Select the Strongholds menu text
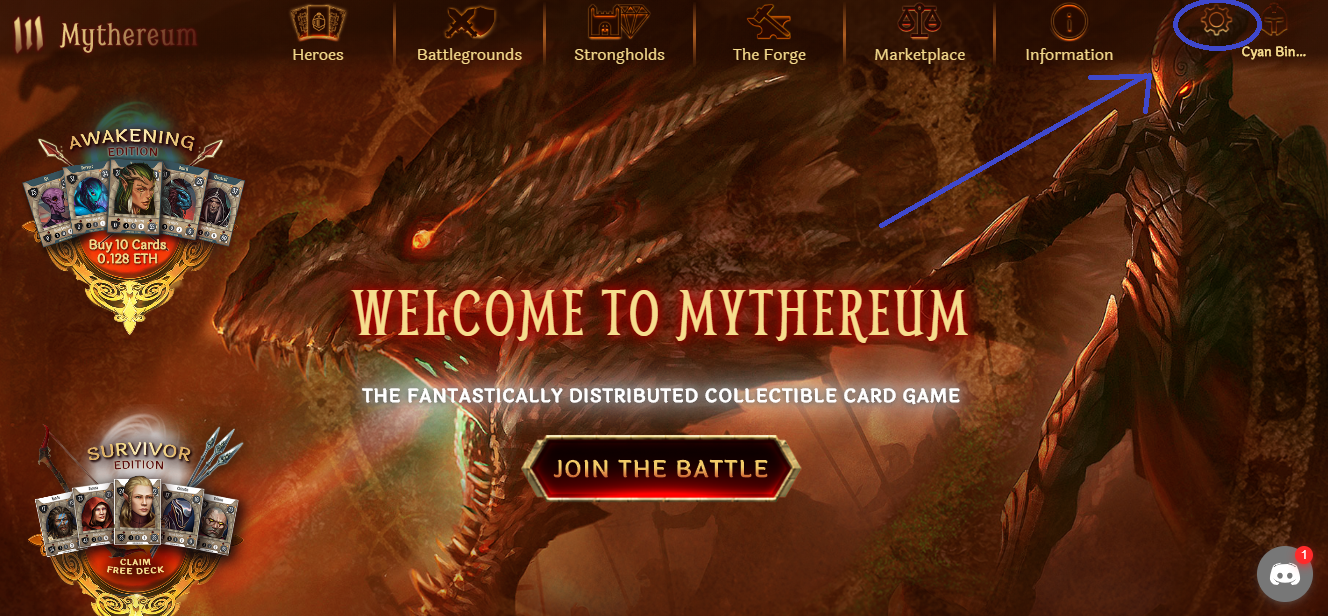This screenshot has width=1328, height=616. pos(619,55)
